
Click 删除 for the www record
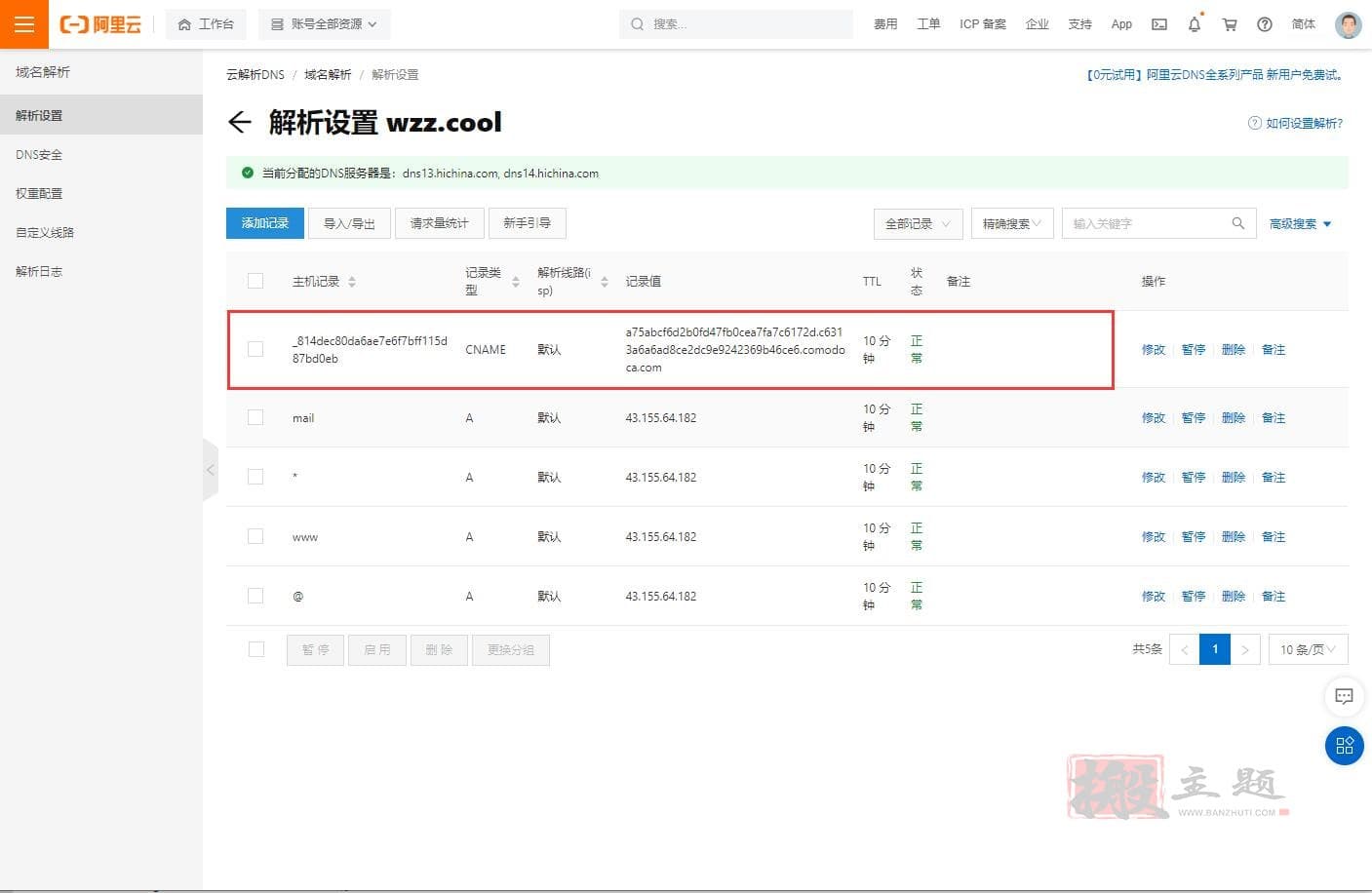(x=1234, y=536)
